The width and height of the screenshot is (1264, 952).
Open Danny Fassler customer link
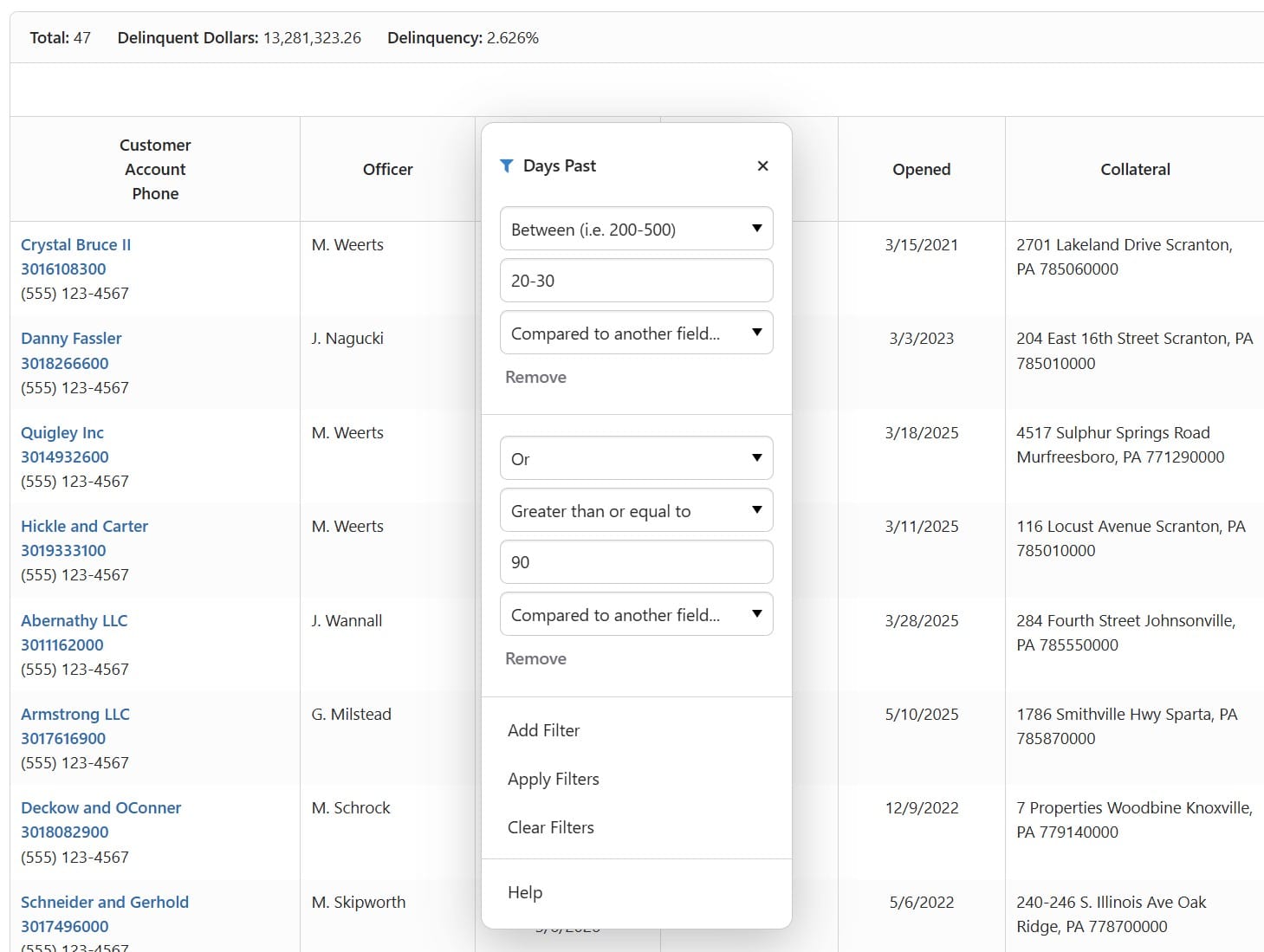[71, 338]
